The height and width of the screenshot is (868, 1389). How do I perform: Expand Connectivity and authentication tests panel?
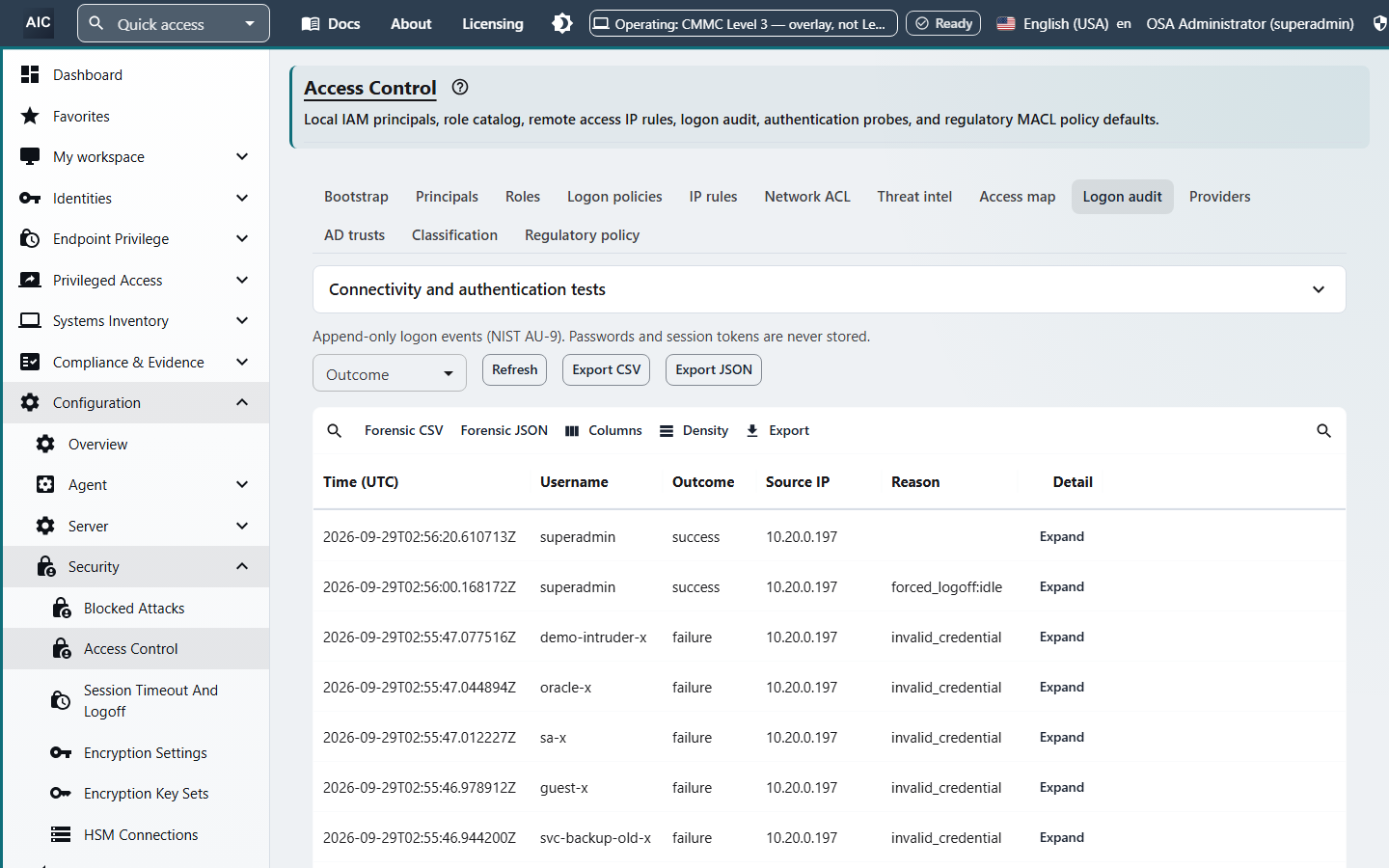pyautogui.click(x=830, y=289)
